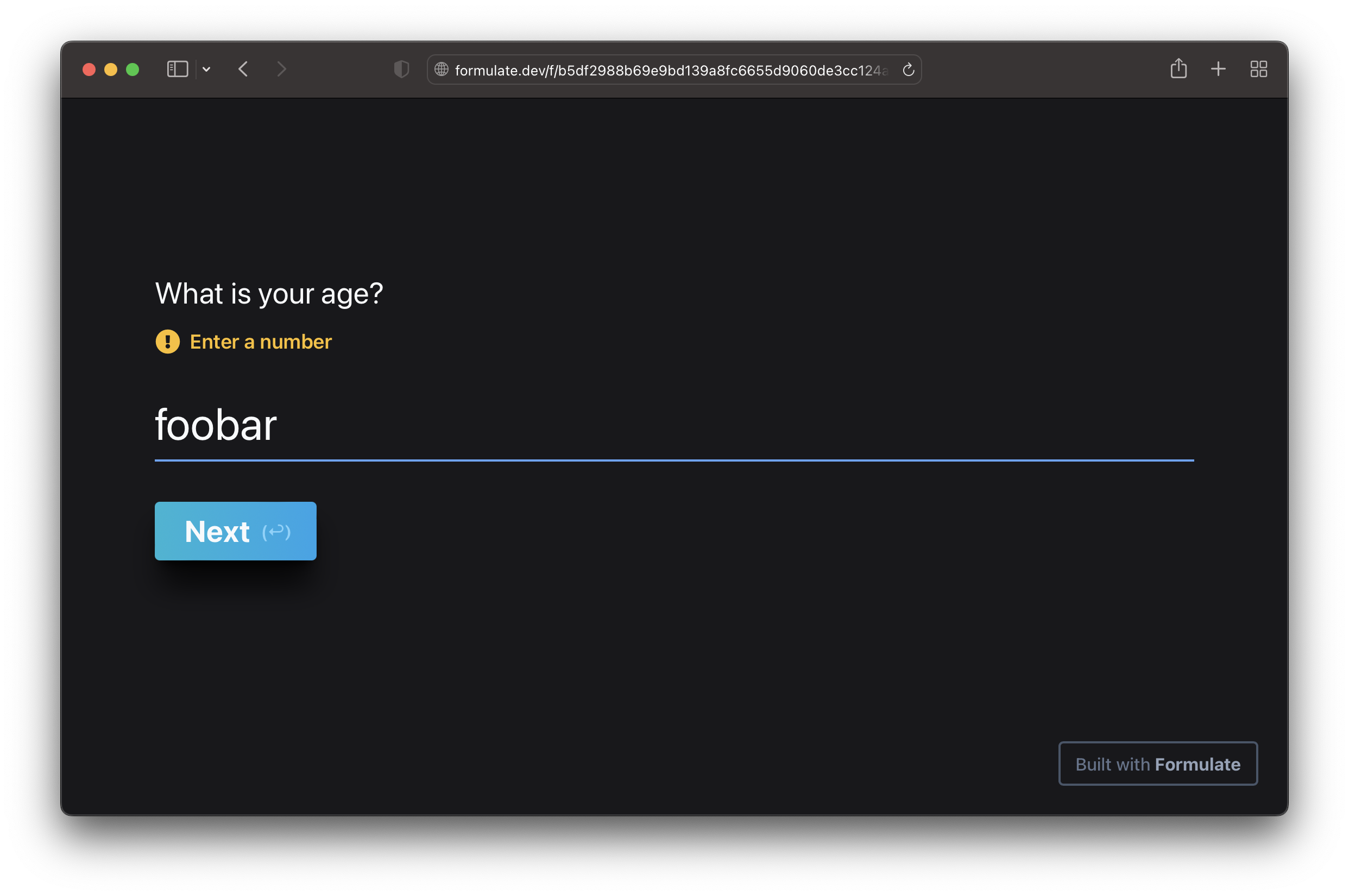This screenshot has height=896, width=1349.
Task: Click the 'Enter a number' error message
Action: (x=261, y=342)
